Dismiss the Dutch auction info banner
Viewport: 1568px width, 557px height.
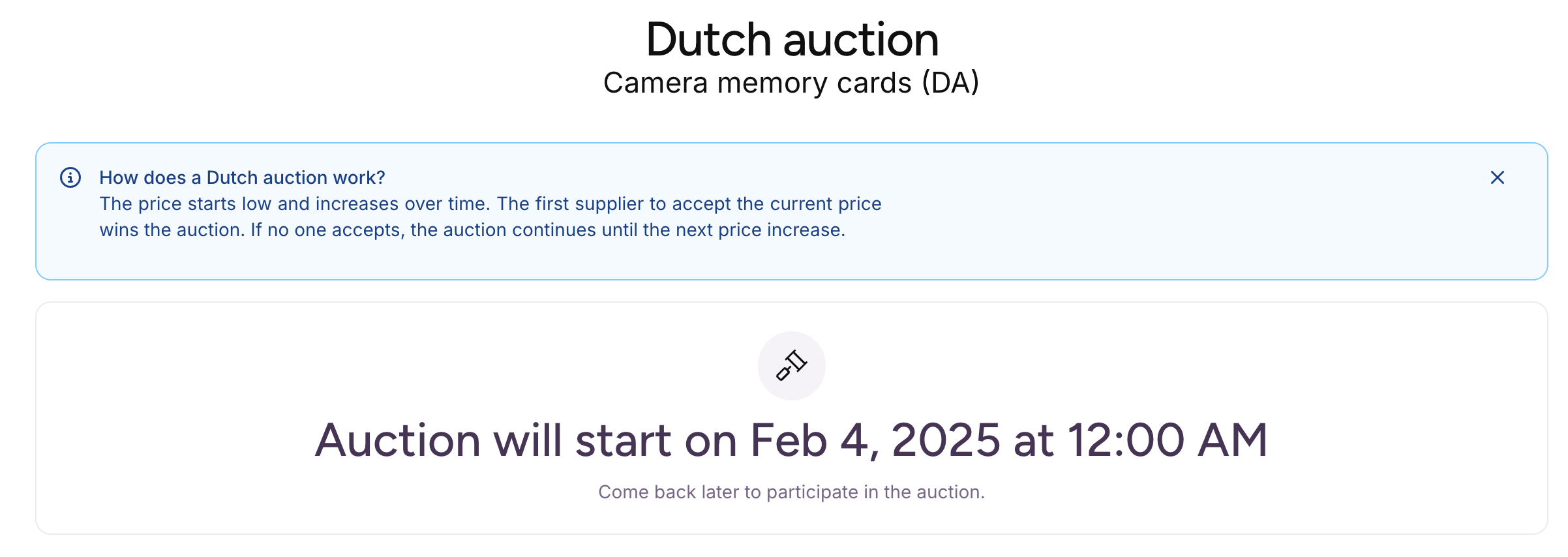point(1497,177)
